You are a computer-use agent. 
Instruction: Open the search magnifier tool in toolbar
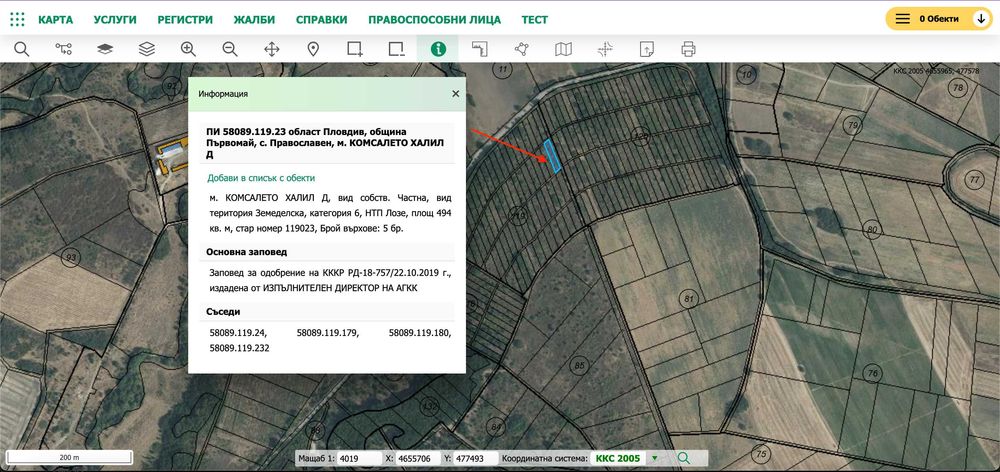[x=22, y=49]
